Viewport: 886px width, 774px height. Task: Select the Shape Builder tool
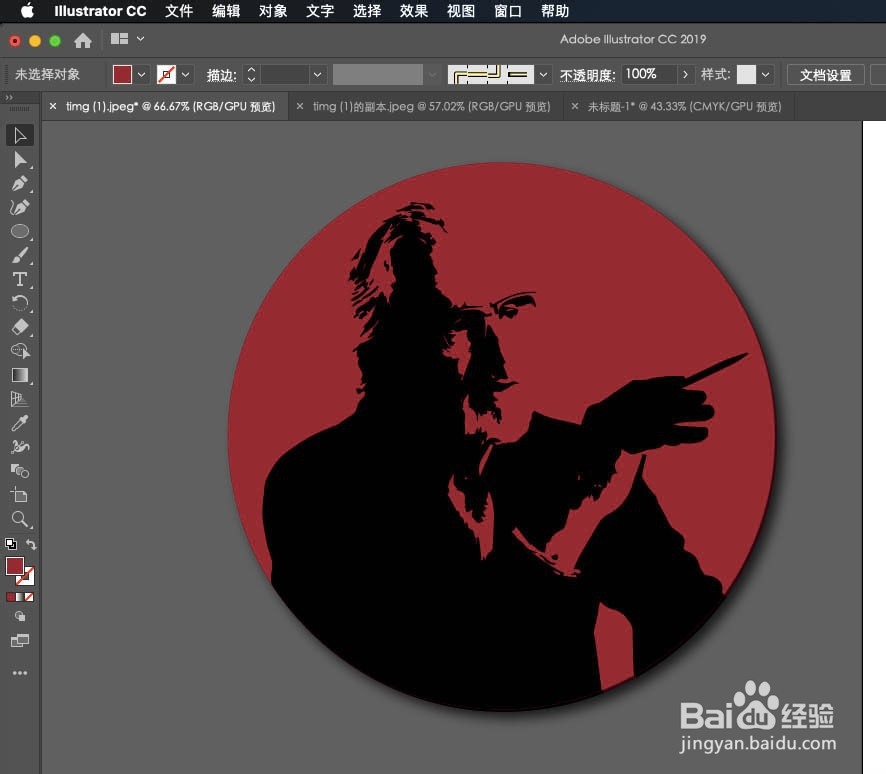(20, 351)
